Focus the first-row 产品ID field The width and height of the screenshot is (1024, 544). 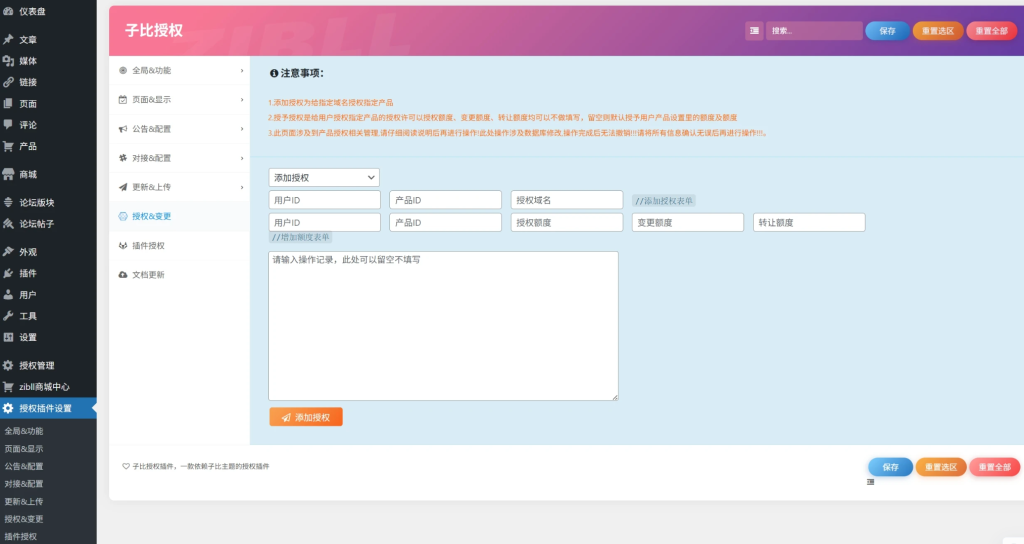[445, 200]
